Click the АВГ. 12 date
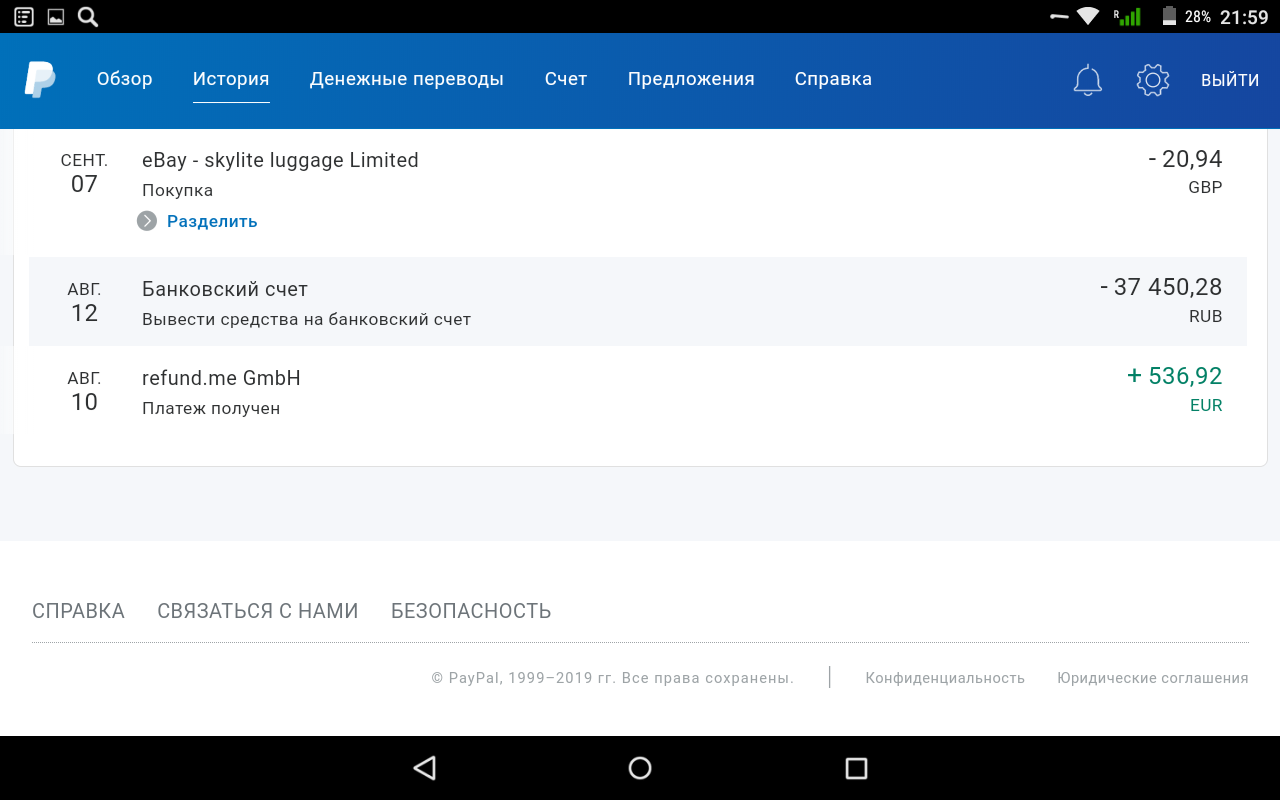This screenshot has width=1280, height=800. click(84, 302)
